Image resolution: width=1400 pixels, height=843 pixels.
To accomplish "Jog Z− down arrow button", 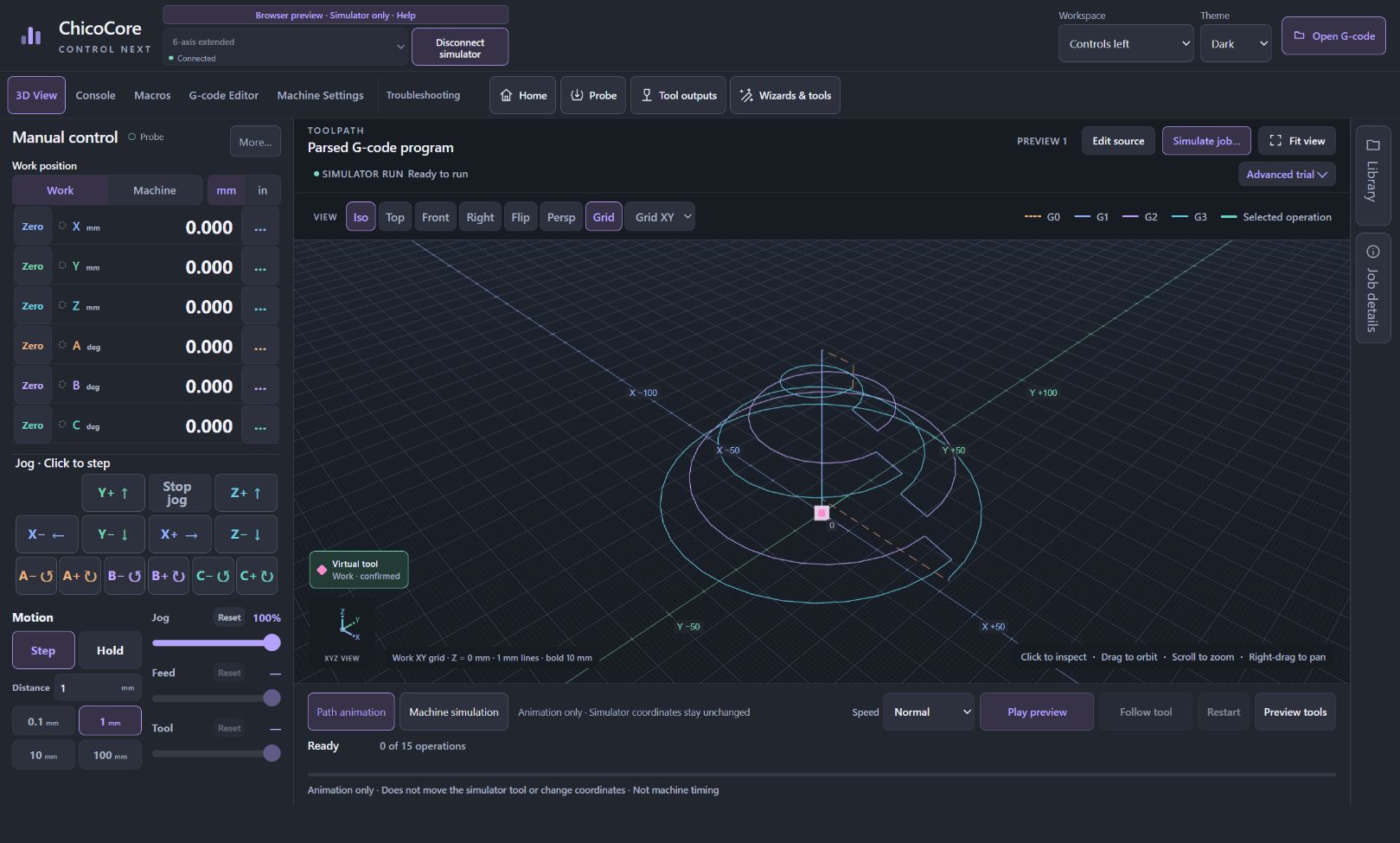I will [x=246, y=534].
